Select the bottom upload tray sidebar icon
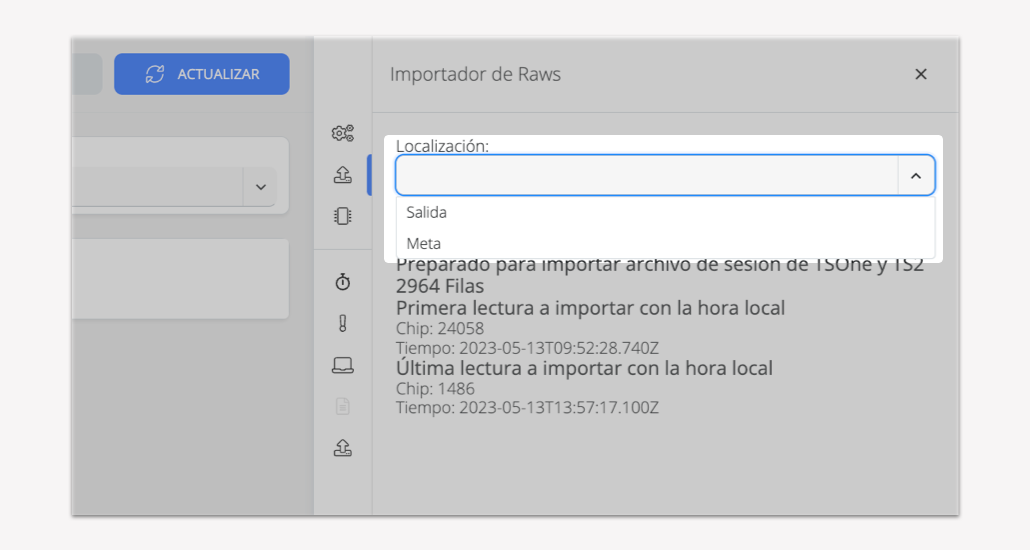Screen dimensions: 1030x550 [342, 447]
